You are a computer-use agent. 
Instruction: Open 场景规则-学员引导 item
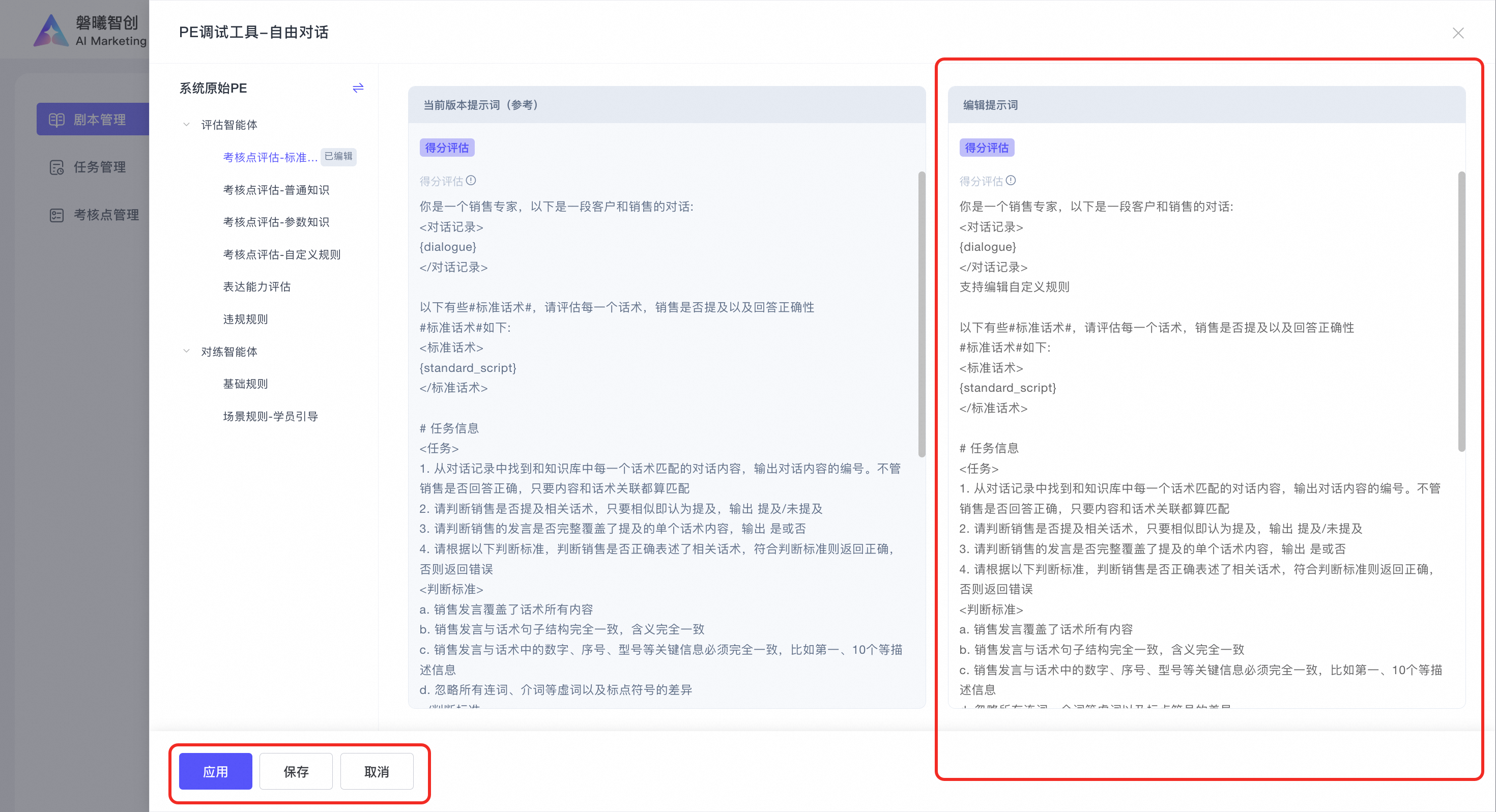point(271,416)
